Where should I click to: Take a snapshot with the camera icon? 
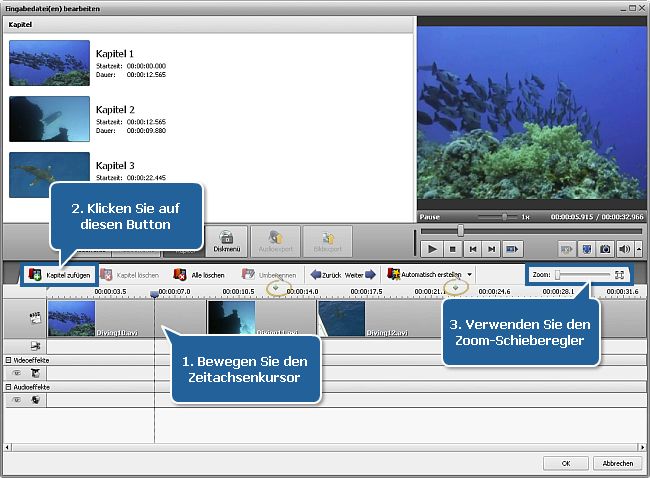[605, 248]
